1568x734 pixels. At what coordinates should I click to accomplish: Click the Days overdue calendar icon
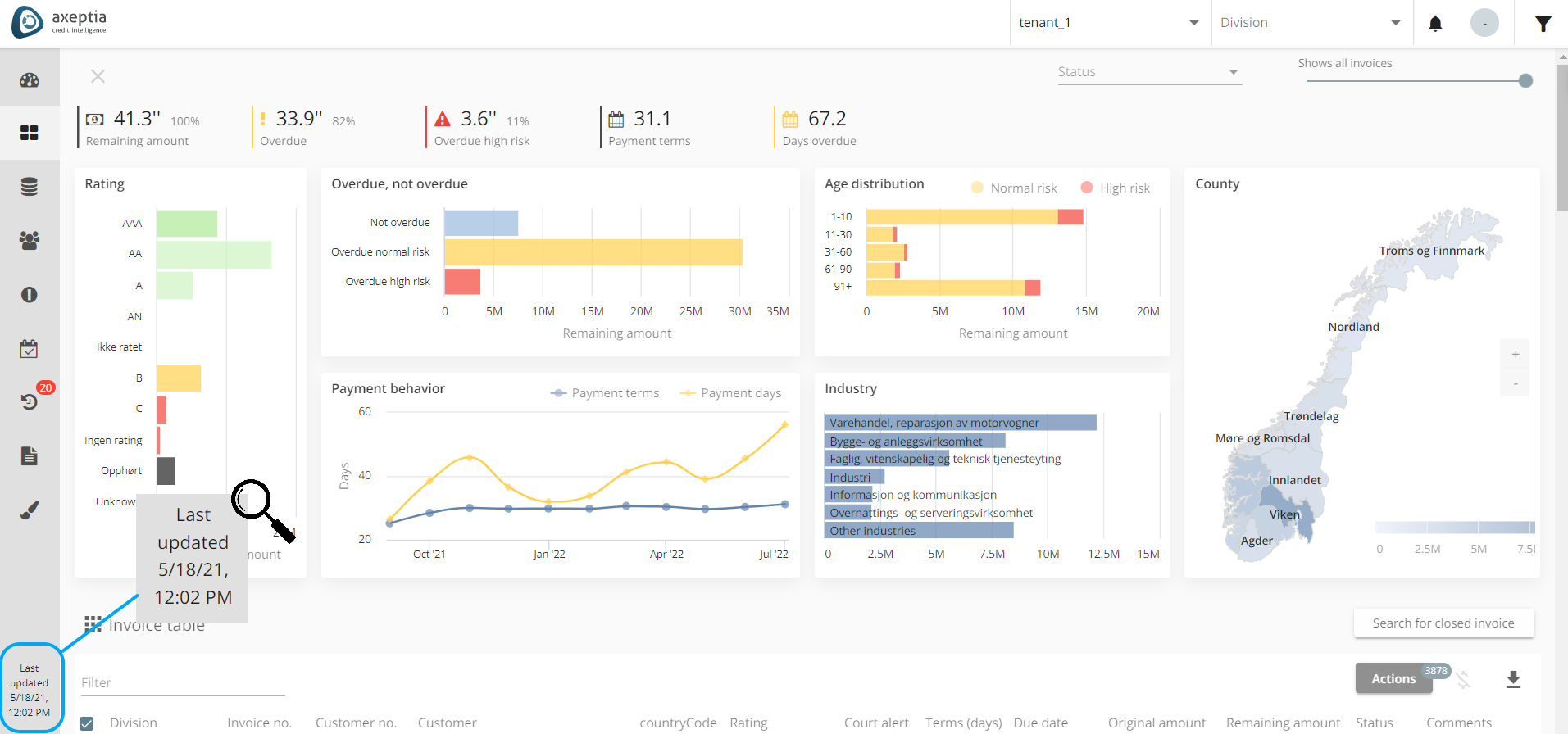click(790, 120)
